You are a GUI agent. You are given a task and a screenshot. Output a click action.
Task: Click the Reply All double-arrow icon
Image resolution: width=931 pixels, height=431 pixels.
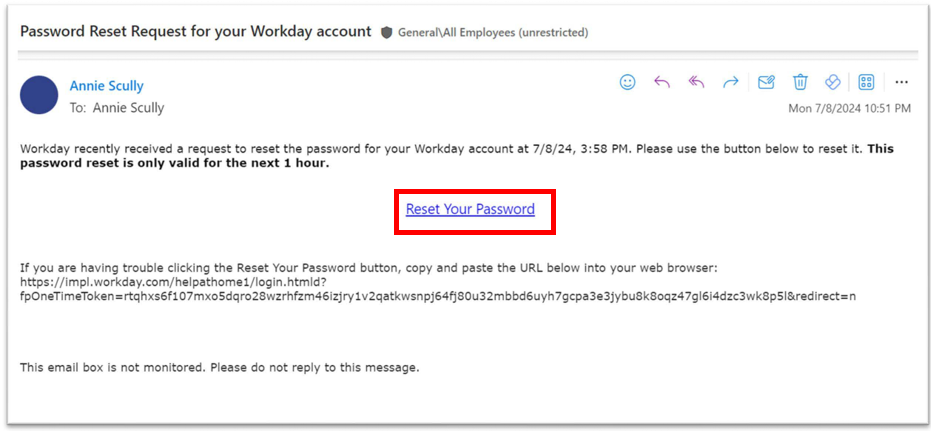tap(696, 82)
